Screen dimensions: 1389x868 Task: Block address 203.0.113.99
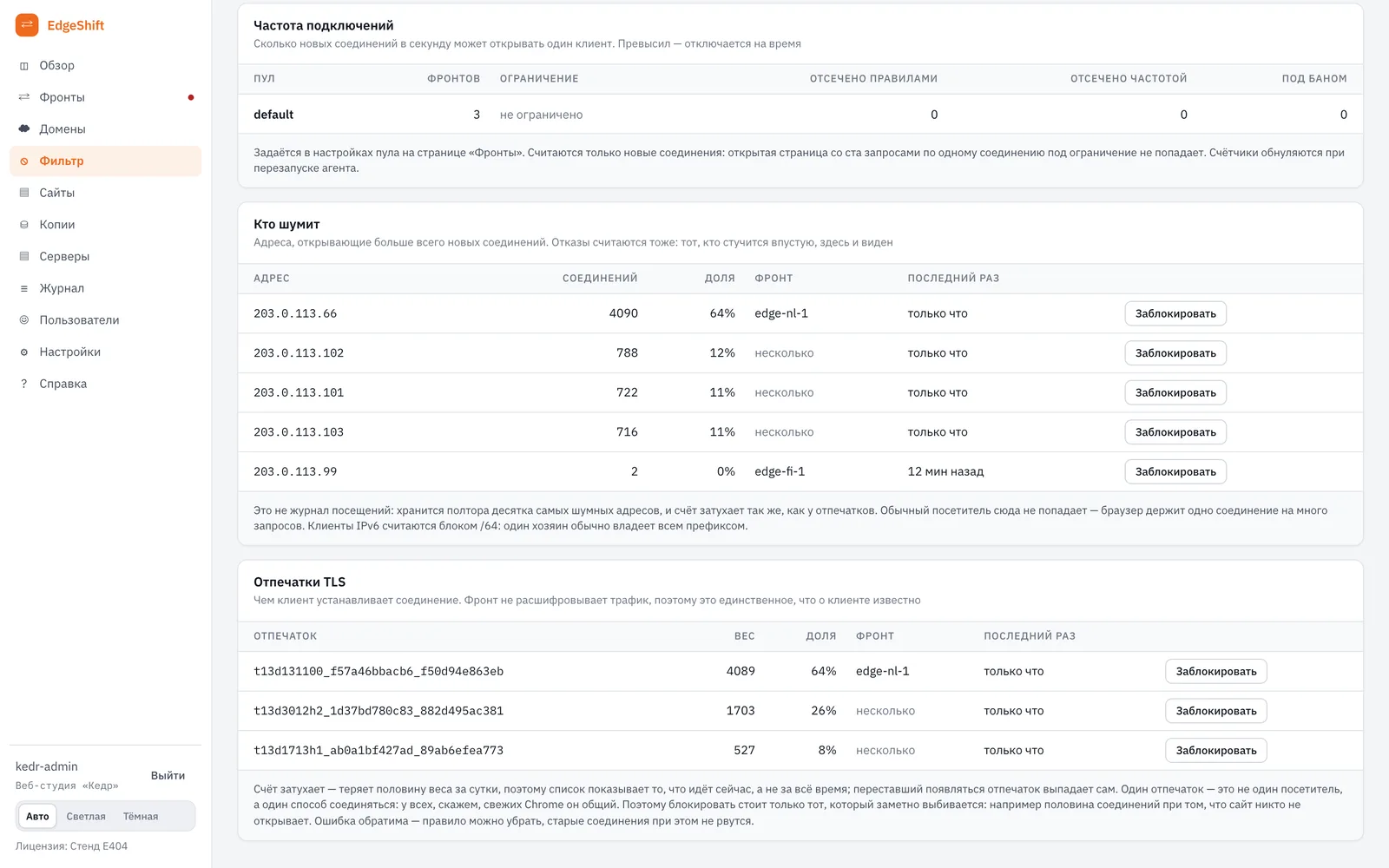click(x=1175, y=471)
